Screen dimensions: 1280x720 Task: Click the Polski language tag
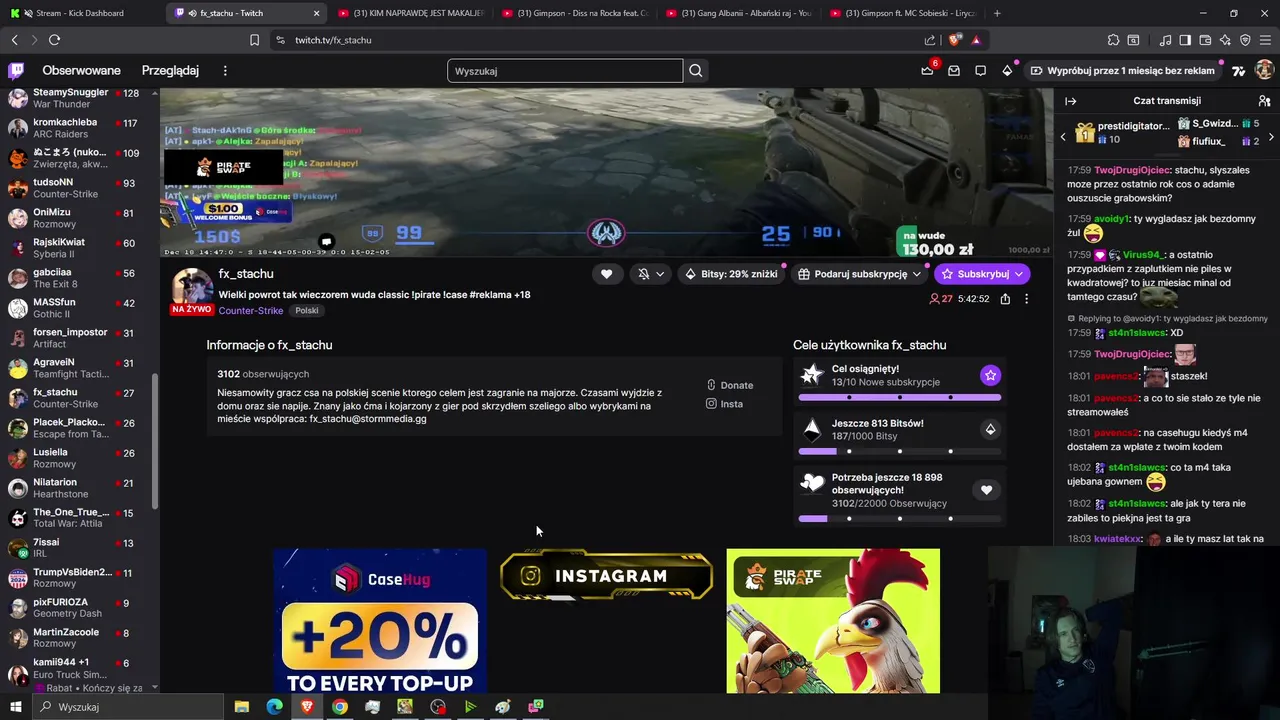(307, 311)
